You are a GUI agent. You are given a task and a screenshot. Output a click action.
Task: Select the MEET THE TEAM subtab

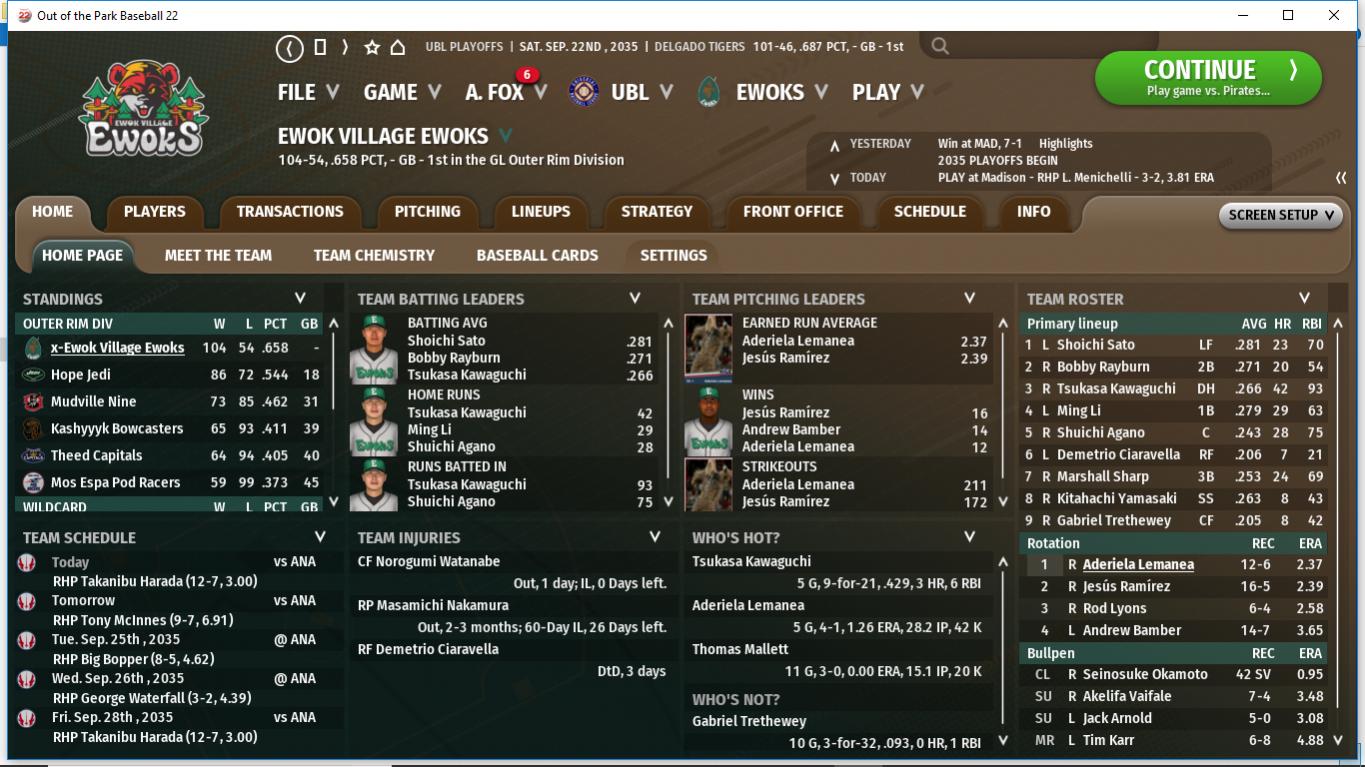click(218, 255)
